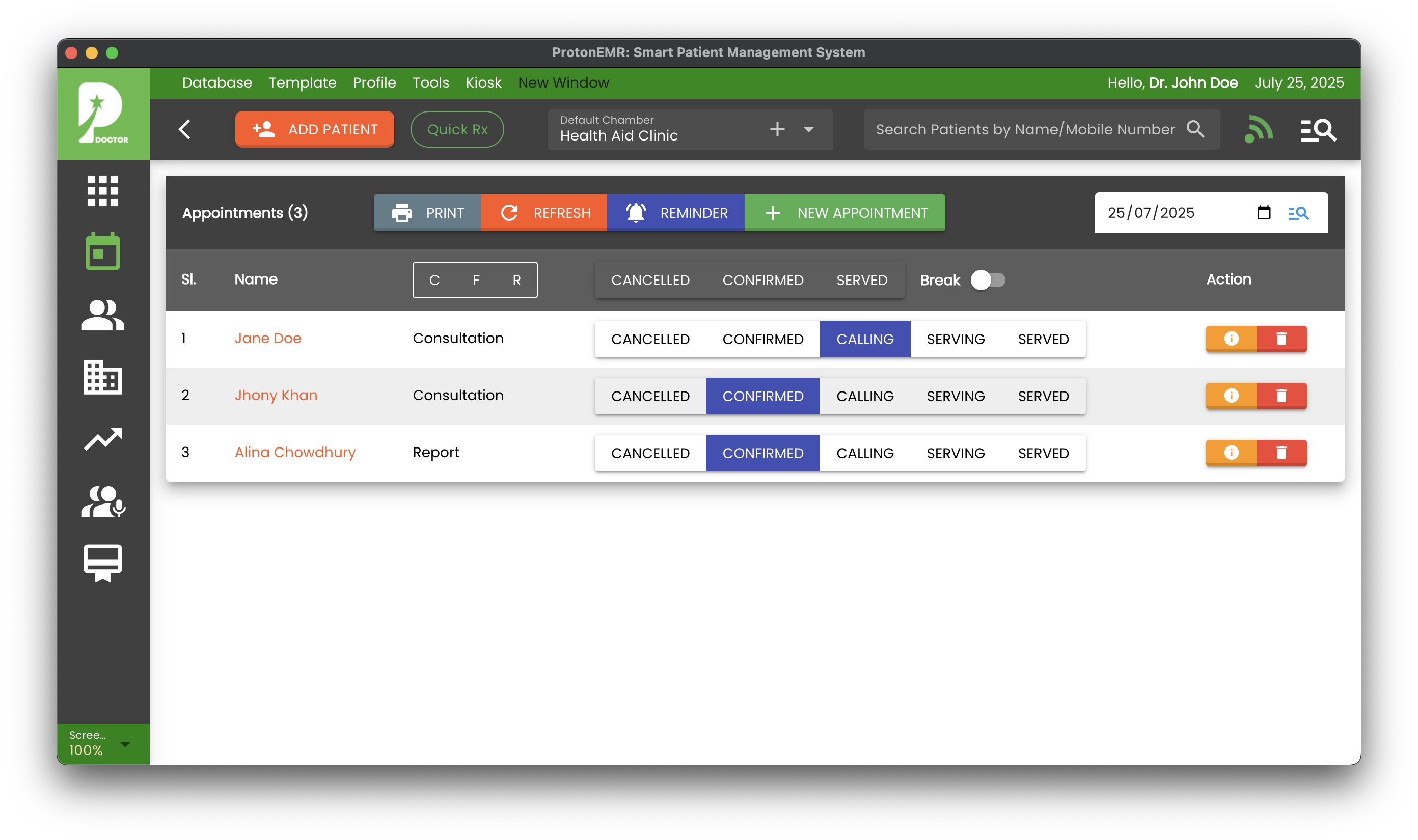Expand the Default Chamber dropdown arrow
The image size is (1418, 840).
(x=808, y=129)
